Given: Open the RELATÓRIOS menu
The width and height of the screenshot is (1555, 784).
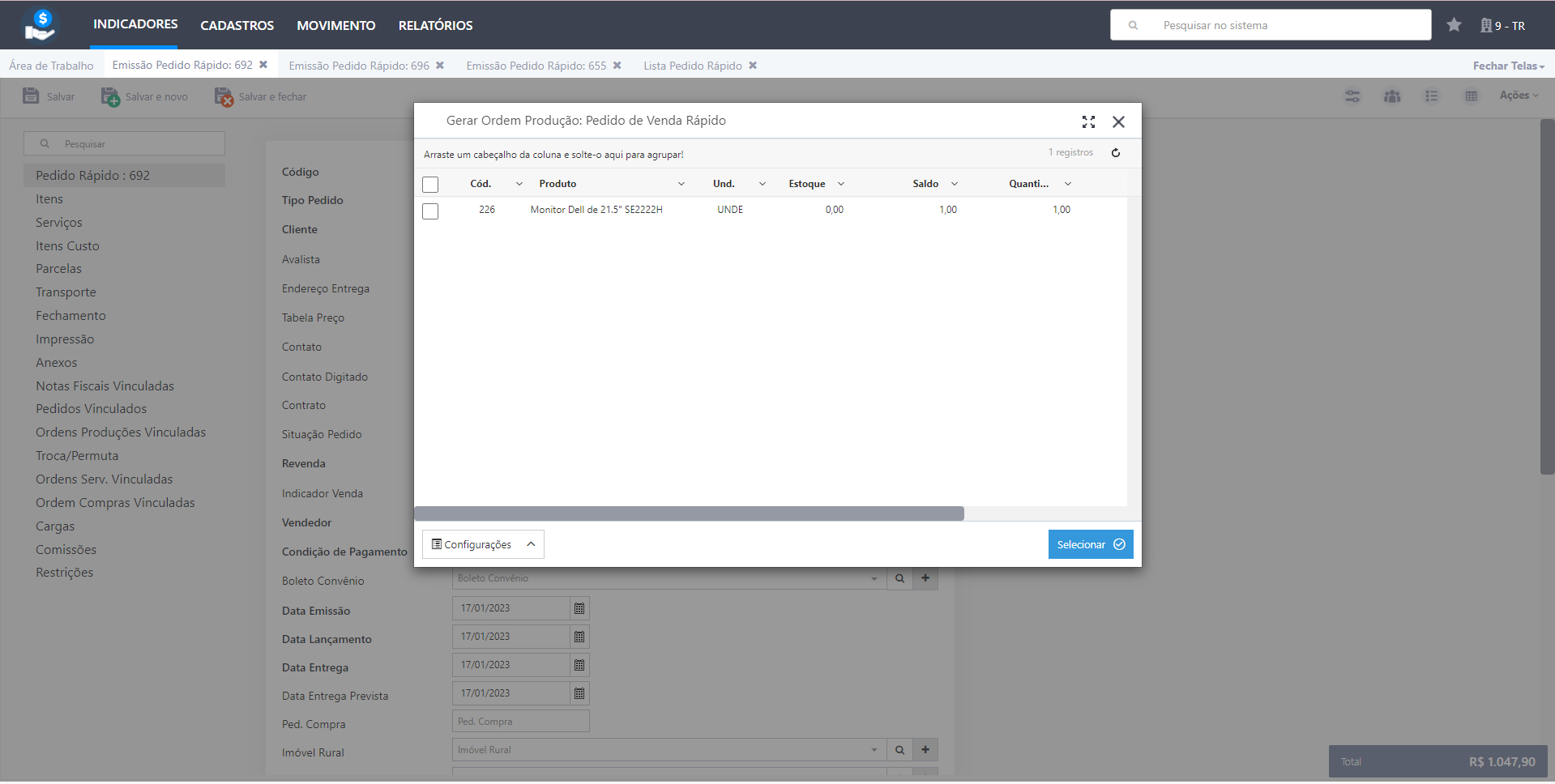Looking at the screenshot, I should tap(436, 25).
